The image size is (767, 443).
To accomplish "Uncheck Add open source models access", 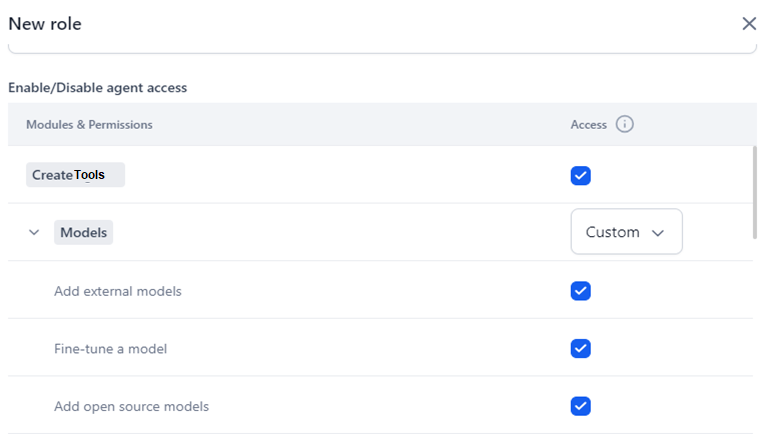I will point(580,406).
